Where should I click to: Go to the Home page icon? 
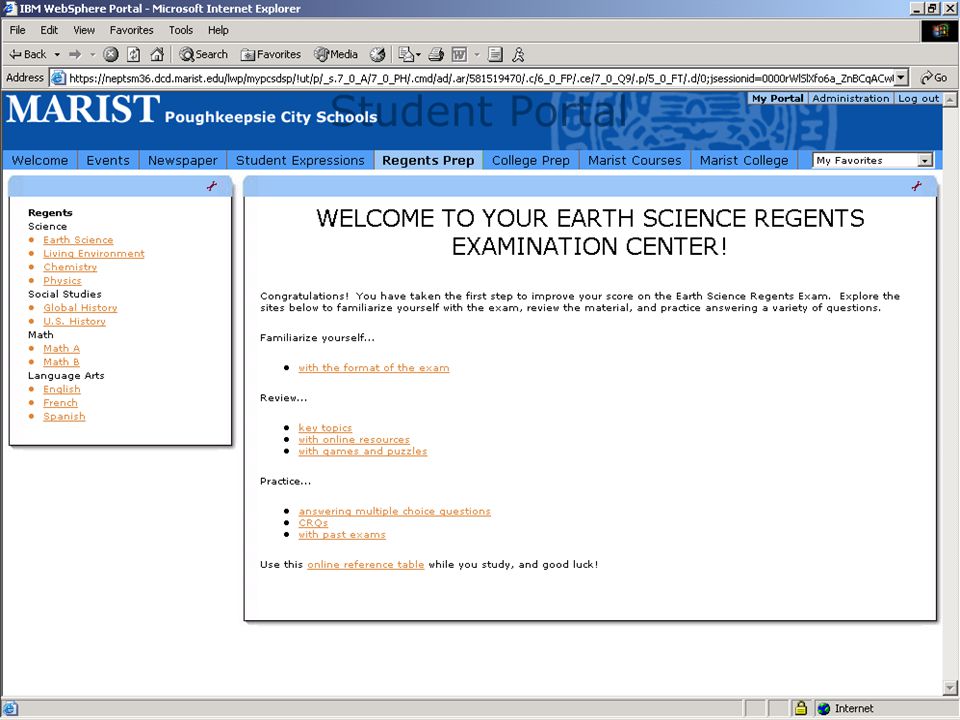coord(157,54)
